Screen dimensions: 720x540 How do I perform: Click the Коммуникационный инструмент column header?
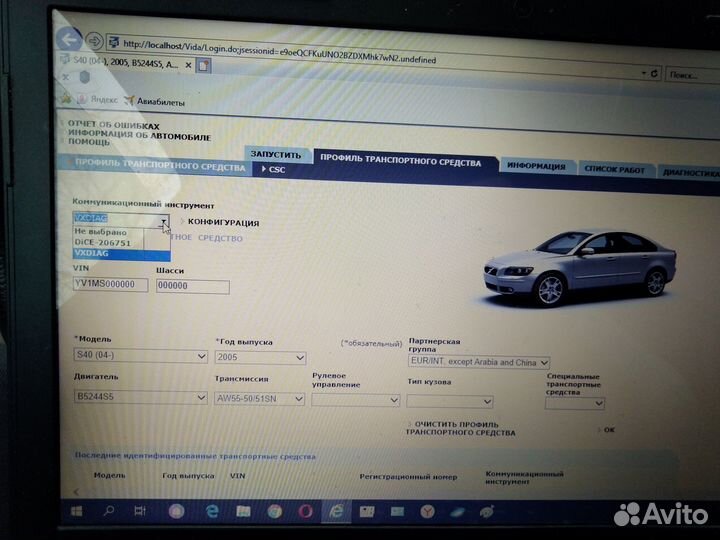click(524, 478)
